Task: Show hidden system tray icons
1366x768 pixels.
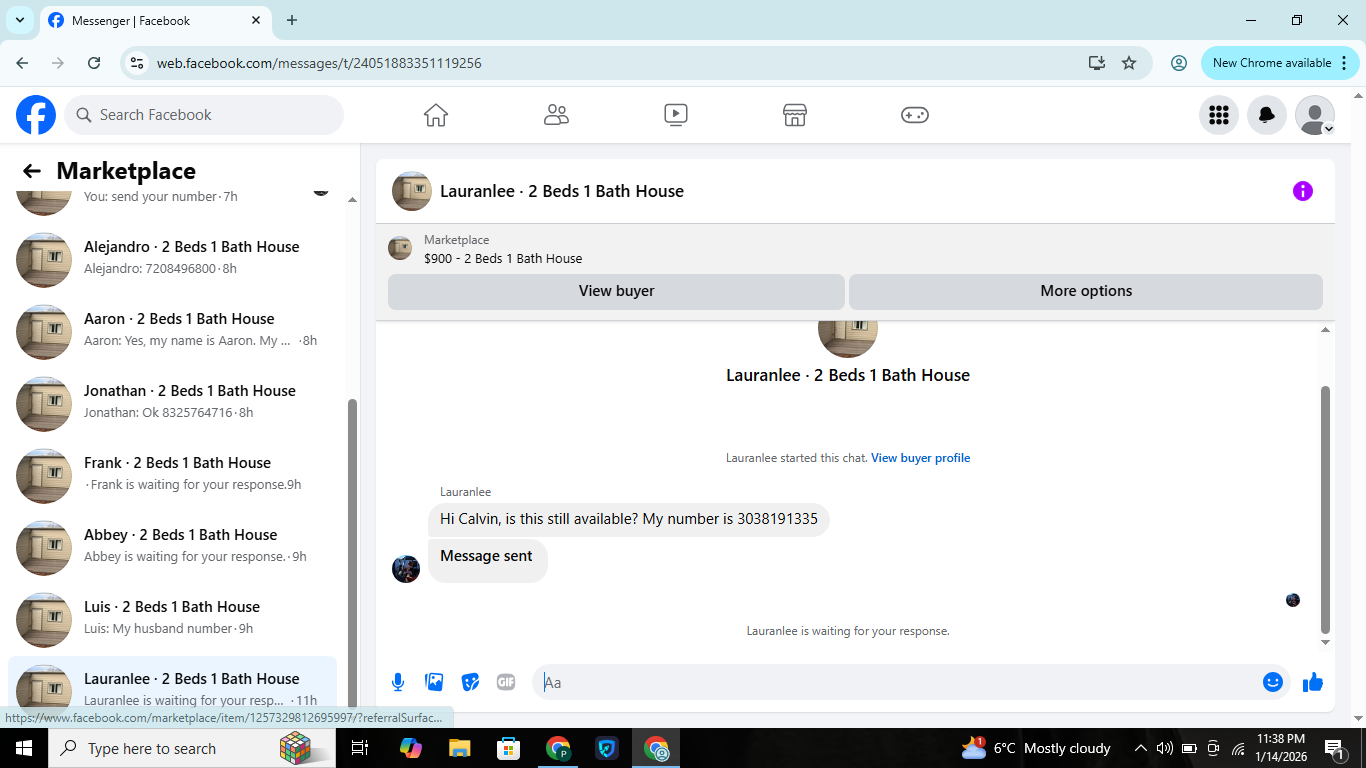Action: point(1140,748)
